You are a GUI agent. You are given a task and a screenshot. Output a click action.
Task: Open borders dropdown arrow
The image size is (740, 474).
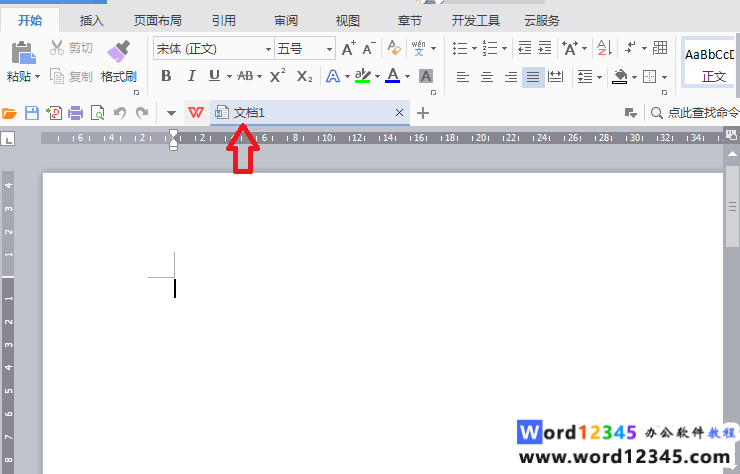(x=664, y=77)
